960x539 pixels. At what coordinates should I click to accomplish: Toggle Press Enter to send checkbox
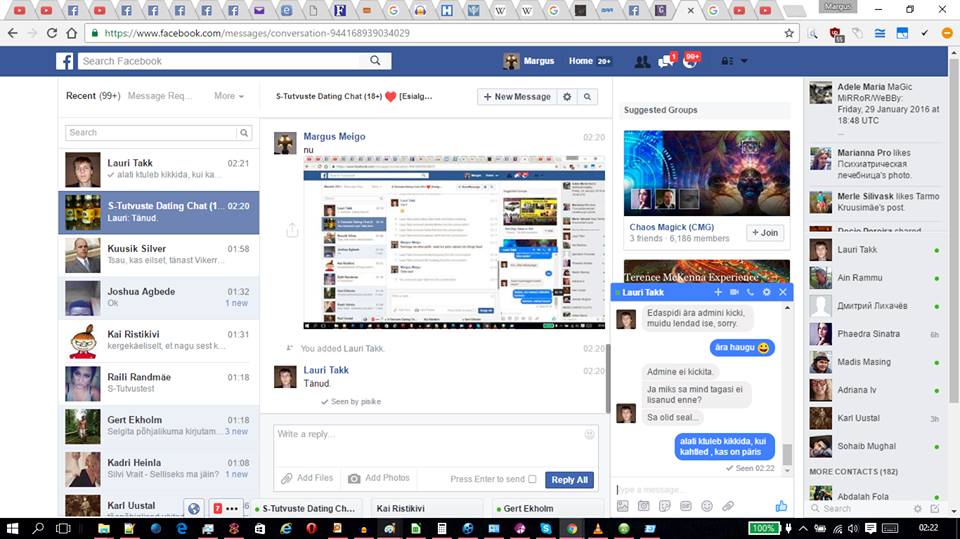coord(532,479)
